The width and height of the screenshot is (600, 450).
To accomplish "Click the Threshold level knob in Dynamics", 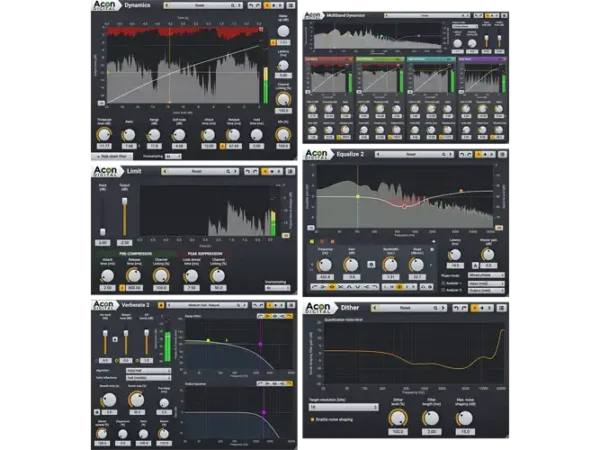I will pos(103,135).
